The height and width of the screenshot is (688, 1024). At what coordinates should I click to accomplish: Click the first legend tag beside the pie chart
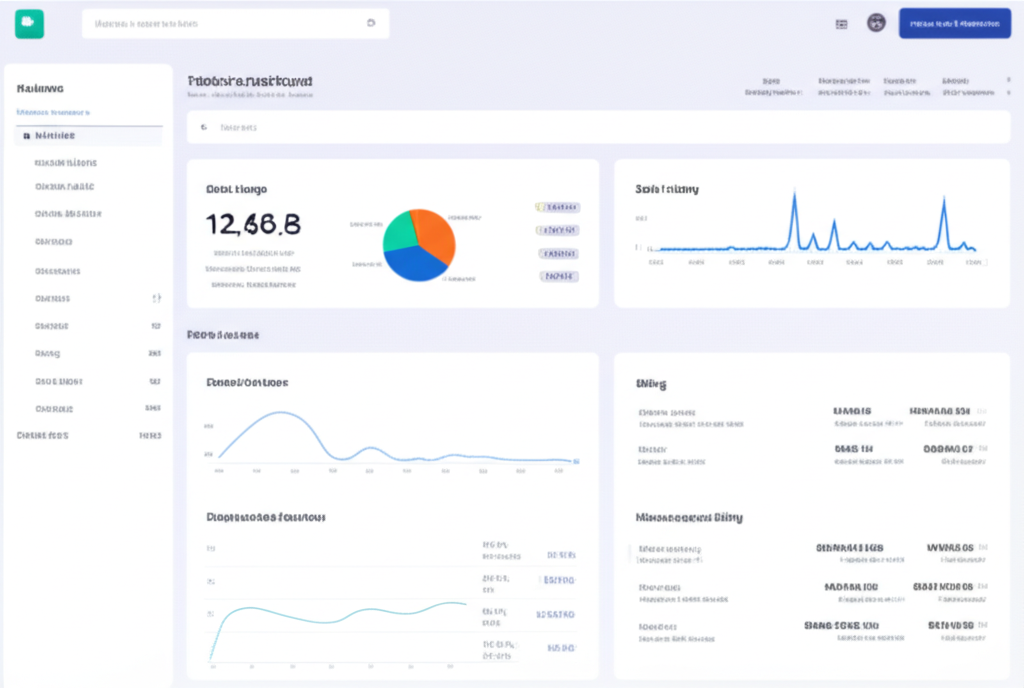559,207
